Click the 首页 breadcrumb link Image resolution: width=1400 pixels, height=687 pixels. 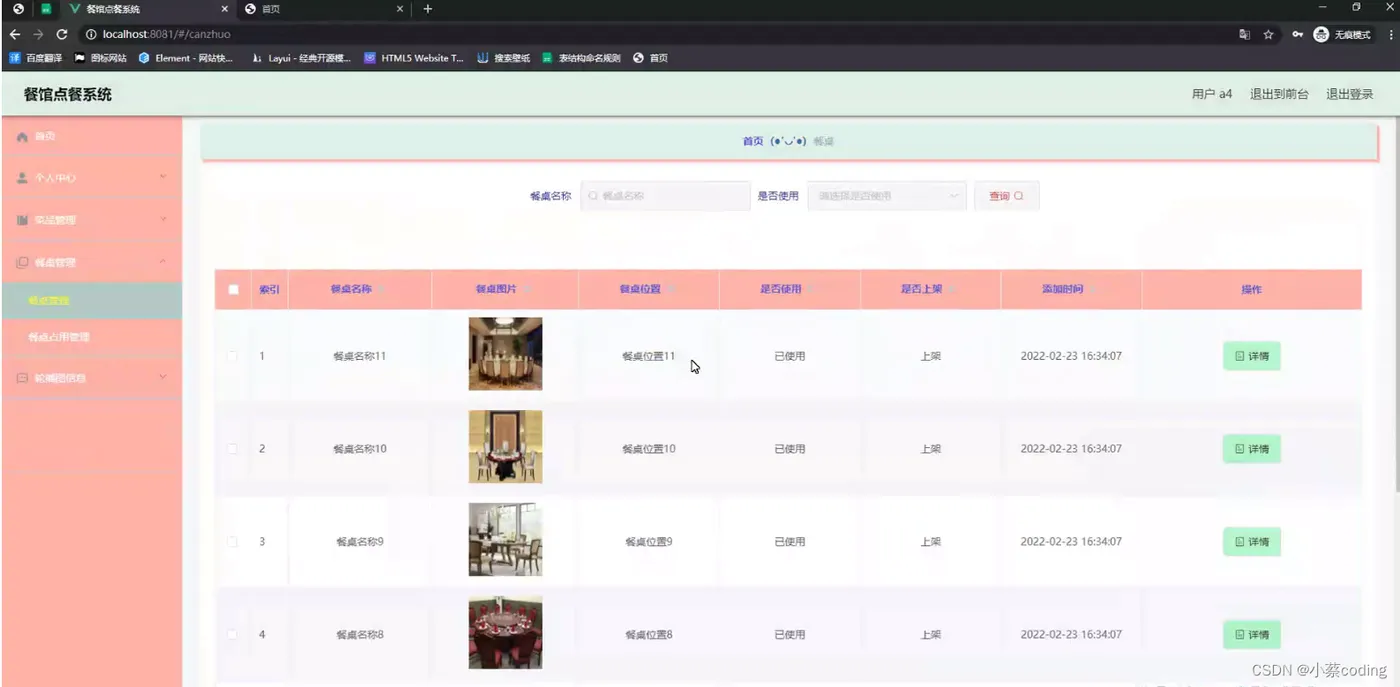tap(753, 142)
